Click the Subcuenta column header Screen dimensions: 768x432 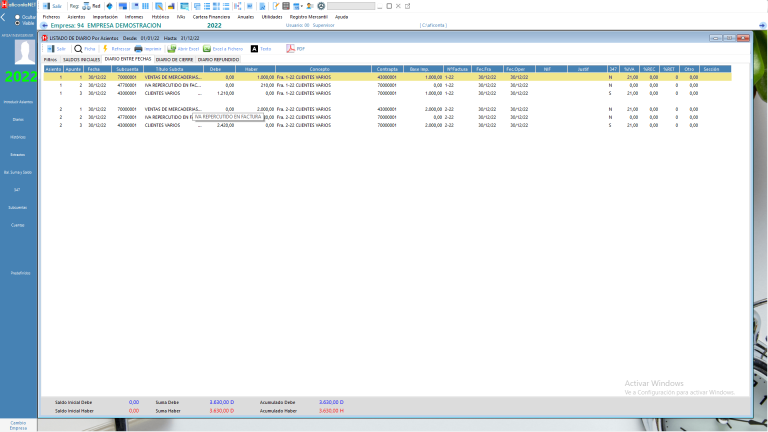pos(127,69)
